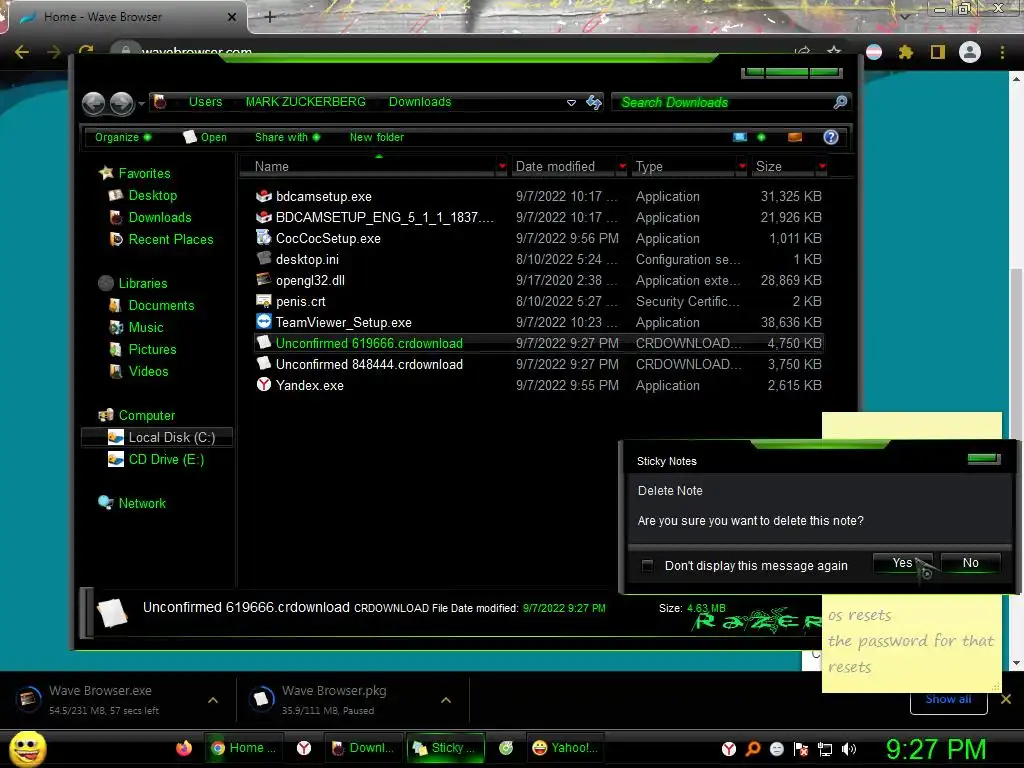Close the downloads bar
Viewport: 1024px width, 768px height.
[x=1006, y=699]
